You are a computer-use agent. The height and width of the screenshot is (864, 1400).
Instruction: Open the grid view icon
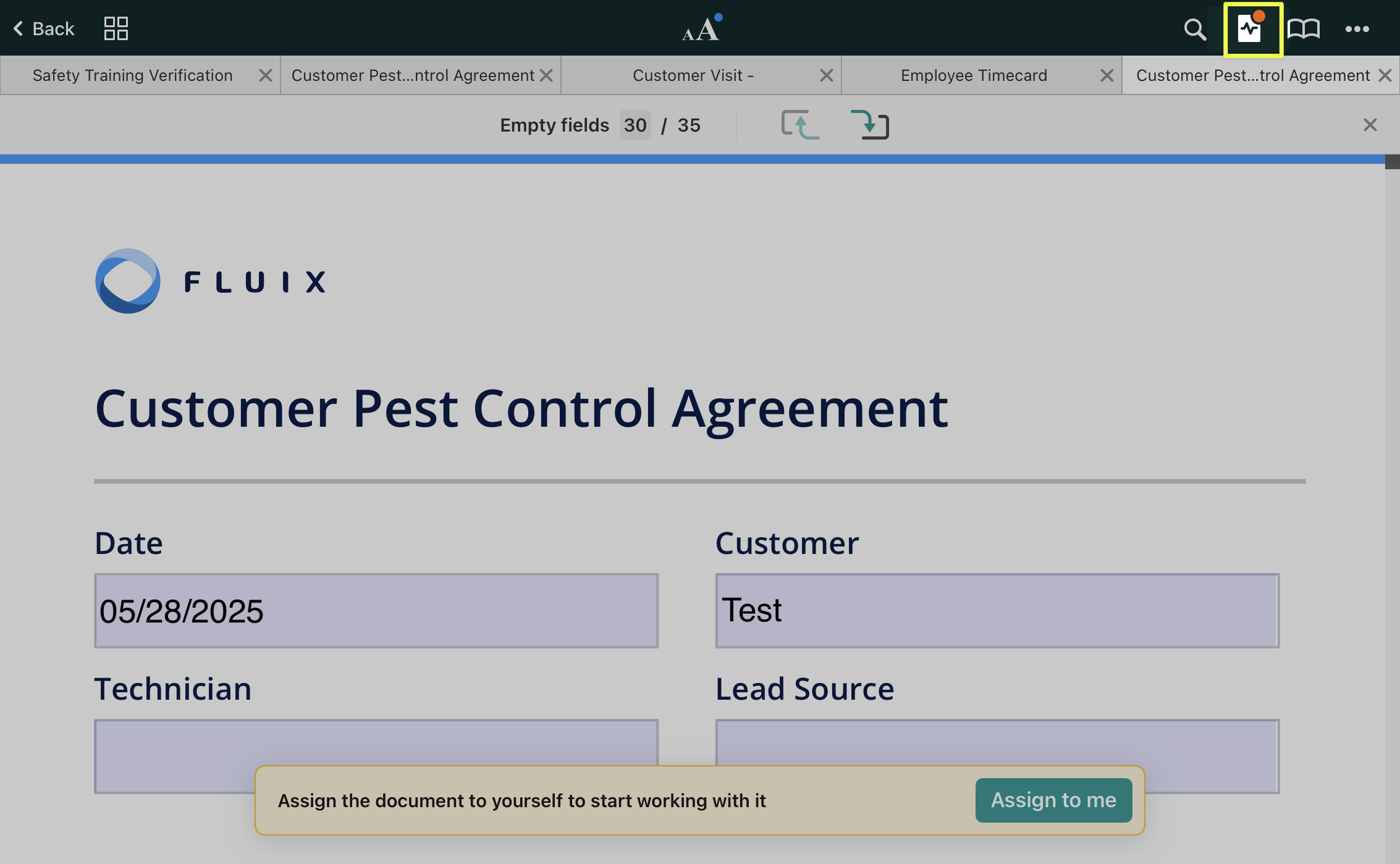coord(116,28)
